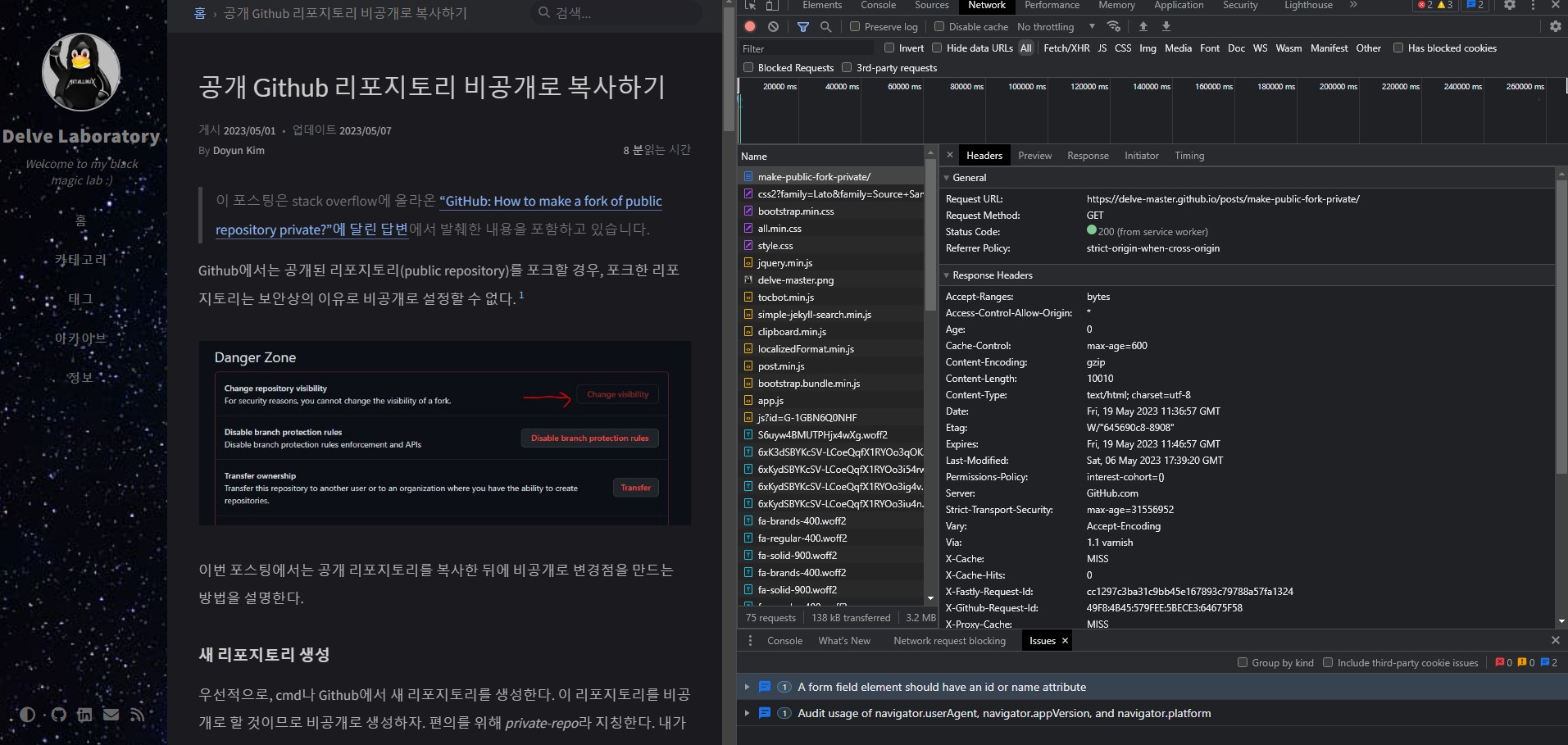This screenshot has width=1568, height=745.
Task: Check the Invert filter checkbox
Action: tap(889, 48)
